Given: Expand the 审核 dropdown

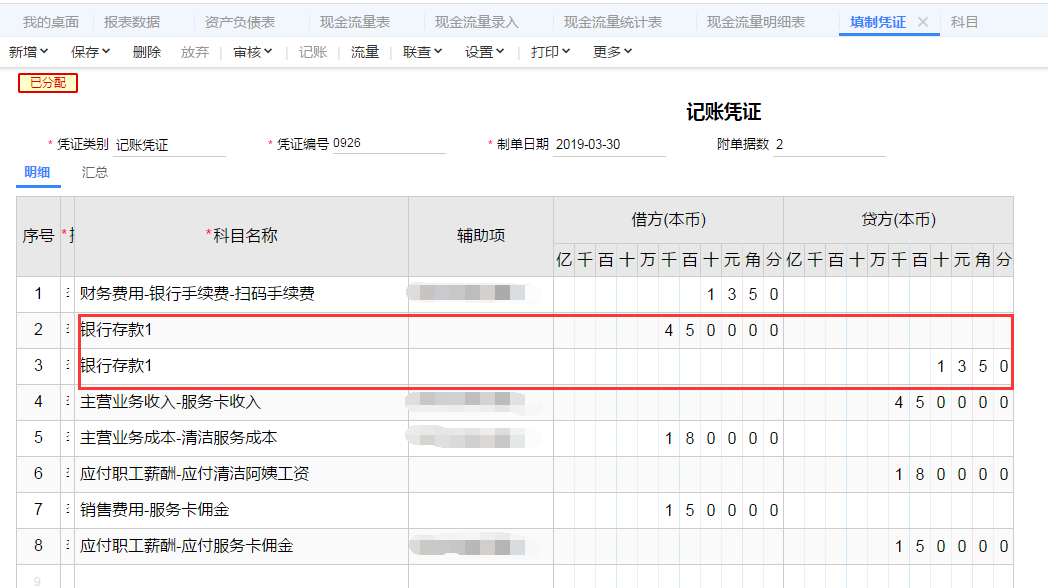Looking at the screenshot, I should tap(250, 51).
